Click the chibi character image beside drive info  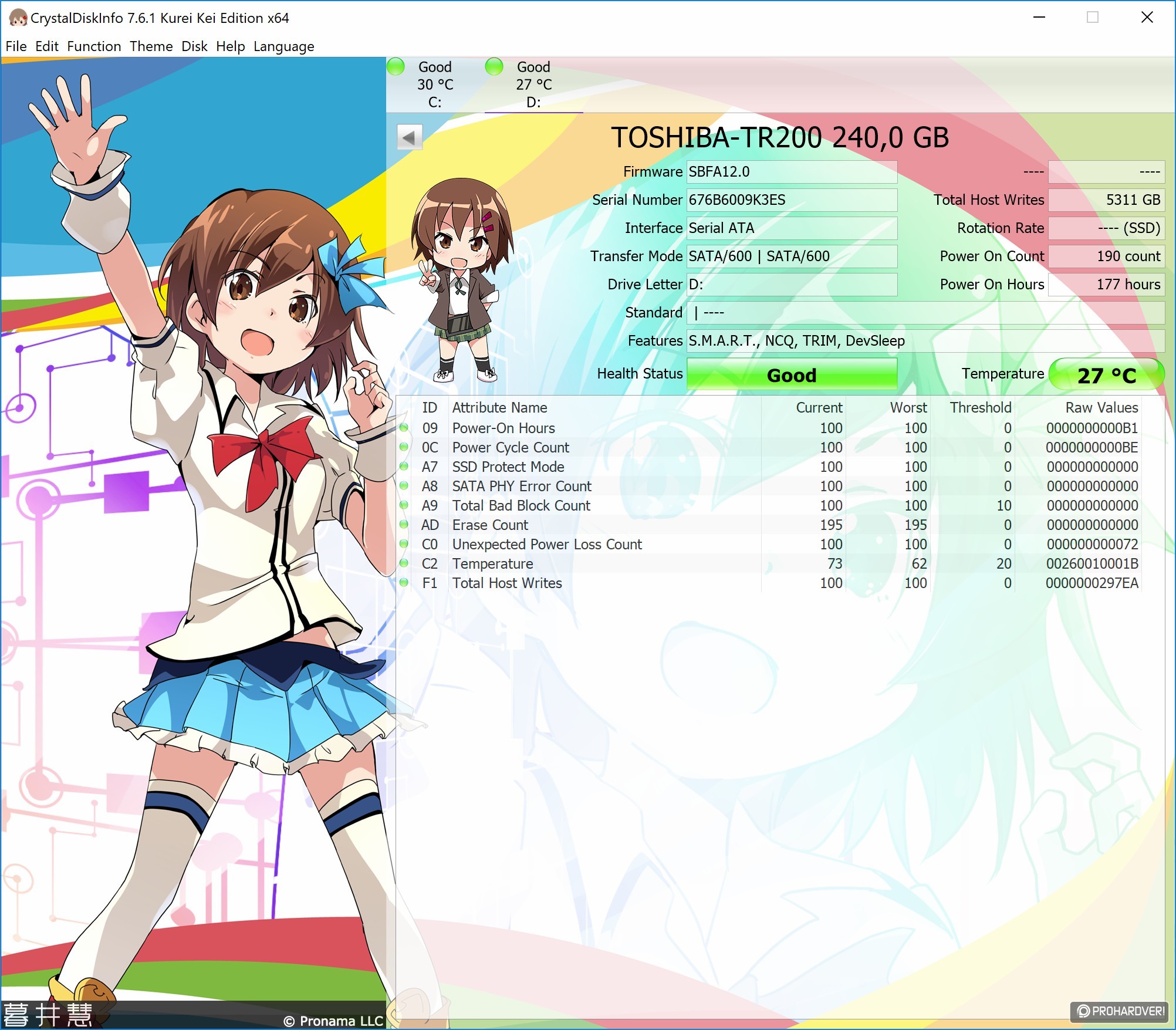(461, 280)
